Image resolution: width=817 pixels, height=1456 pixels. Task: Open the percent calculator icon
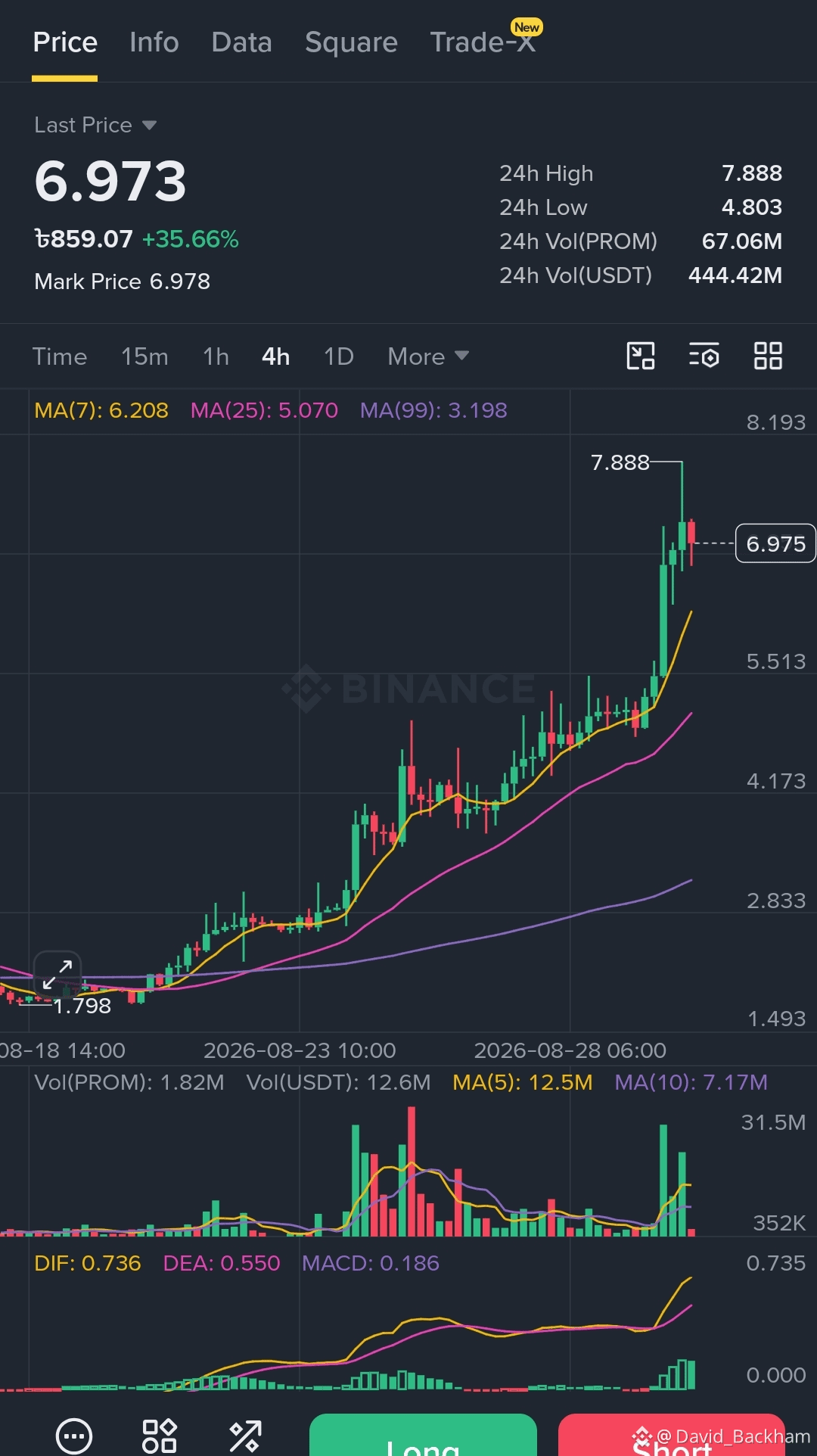click(x=246, y=1436)
